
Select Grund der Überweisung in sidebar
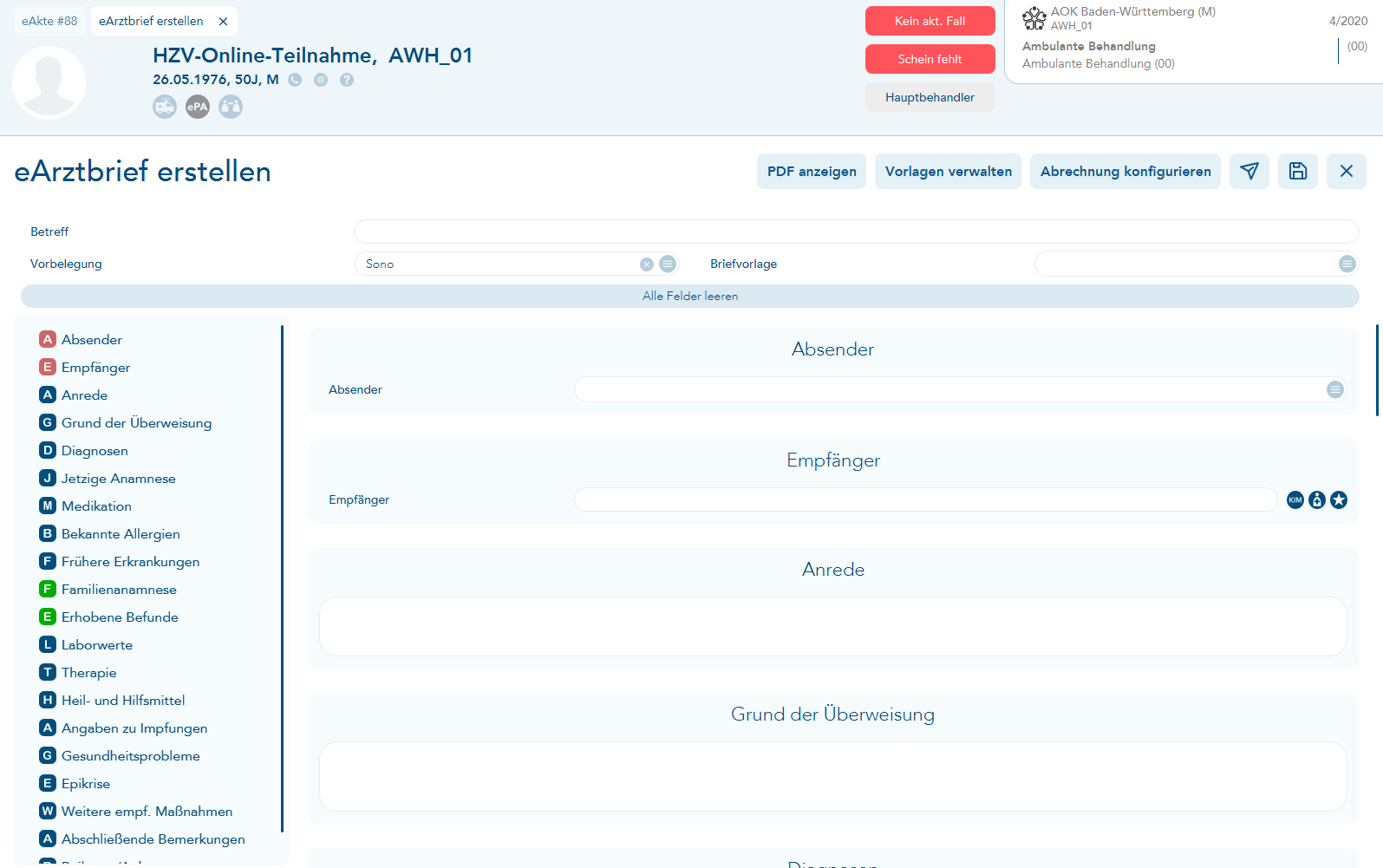[x=126, y=423]
